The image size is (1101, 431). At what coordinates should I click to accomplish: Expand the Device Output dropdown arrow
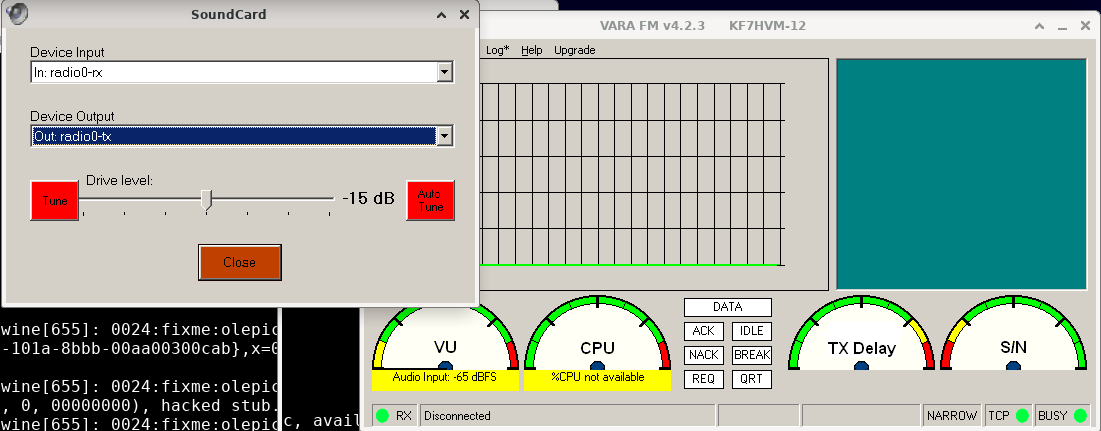[x=445, y=136]
